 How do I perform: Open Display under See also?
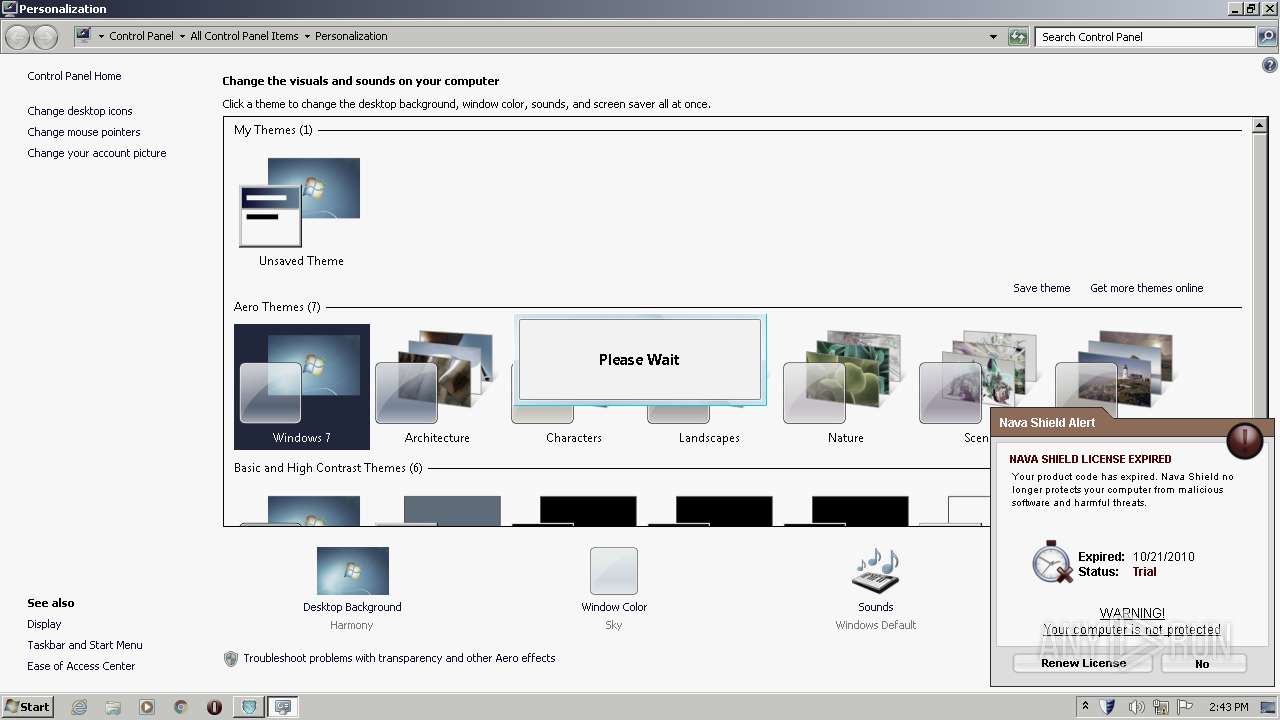click(44, 625)
